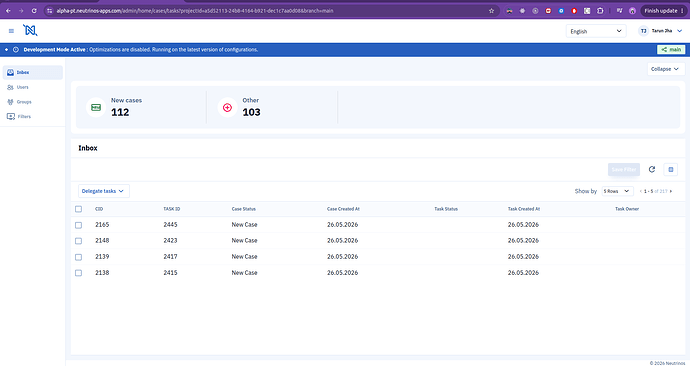This screenshot has width=690, height=366.
Task: Open the Filters sidebar item
Action: [33, 117]
